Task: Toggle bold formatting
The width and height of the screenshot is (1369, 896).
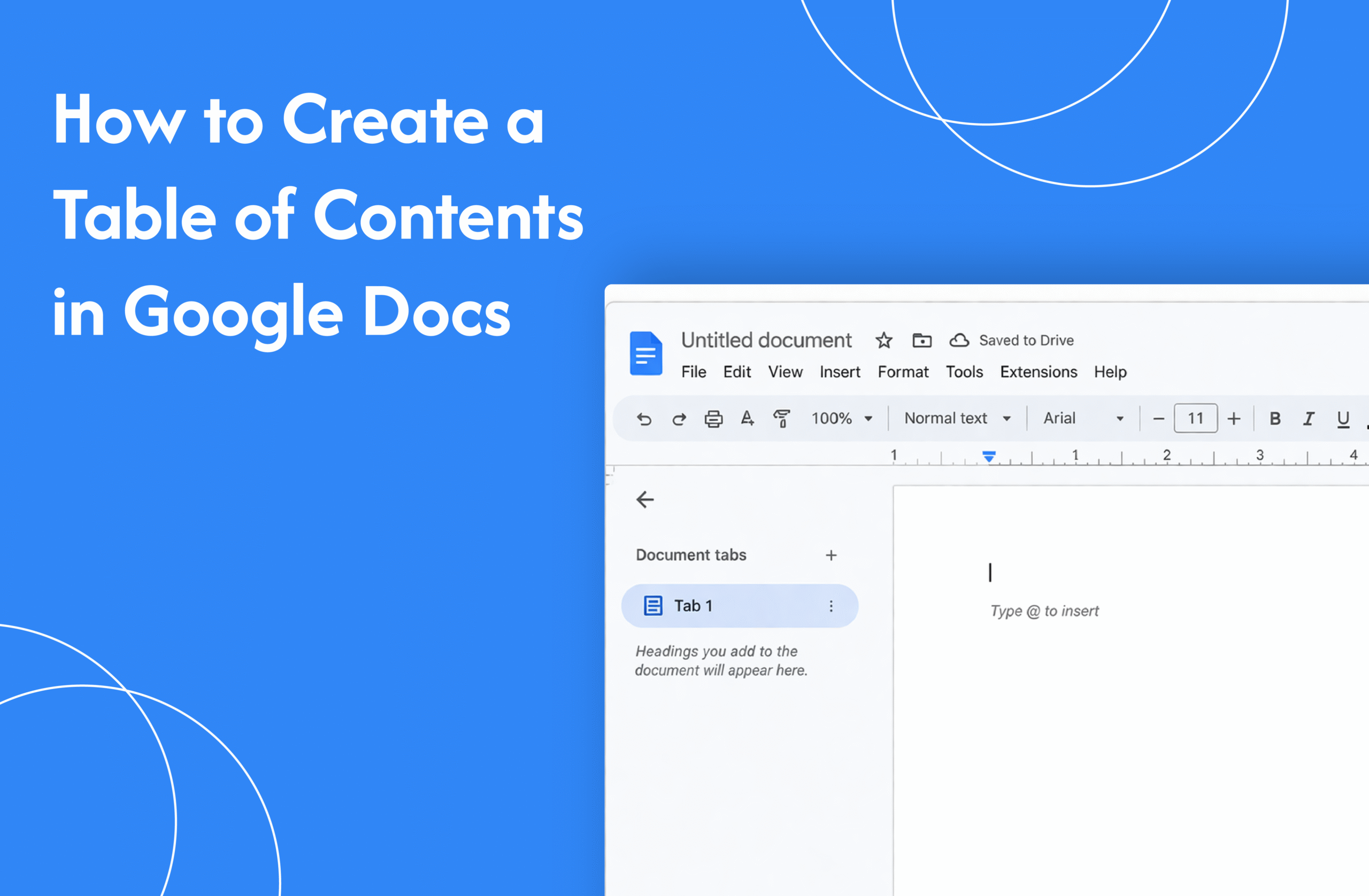Action: (1275, 419)
